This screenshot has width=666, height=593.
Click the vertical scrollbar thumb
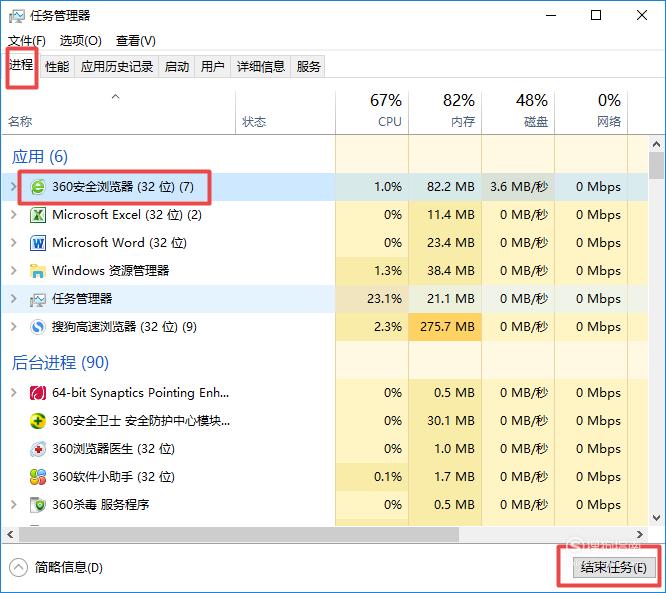[x=656, y=166]
